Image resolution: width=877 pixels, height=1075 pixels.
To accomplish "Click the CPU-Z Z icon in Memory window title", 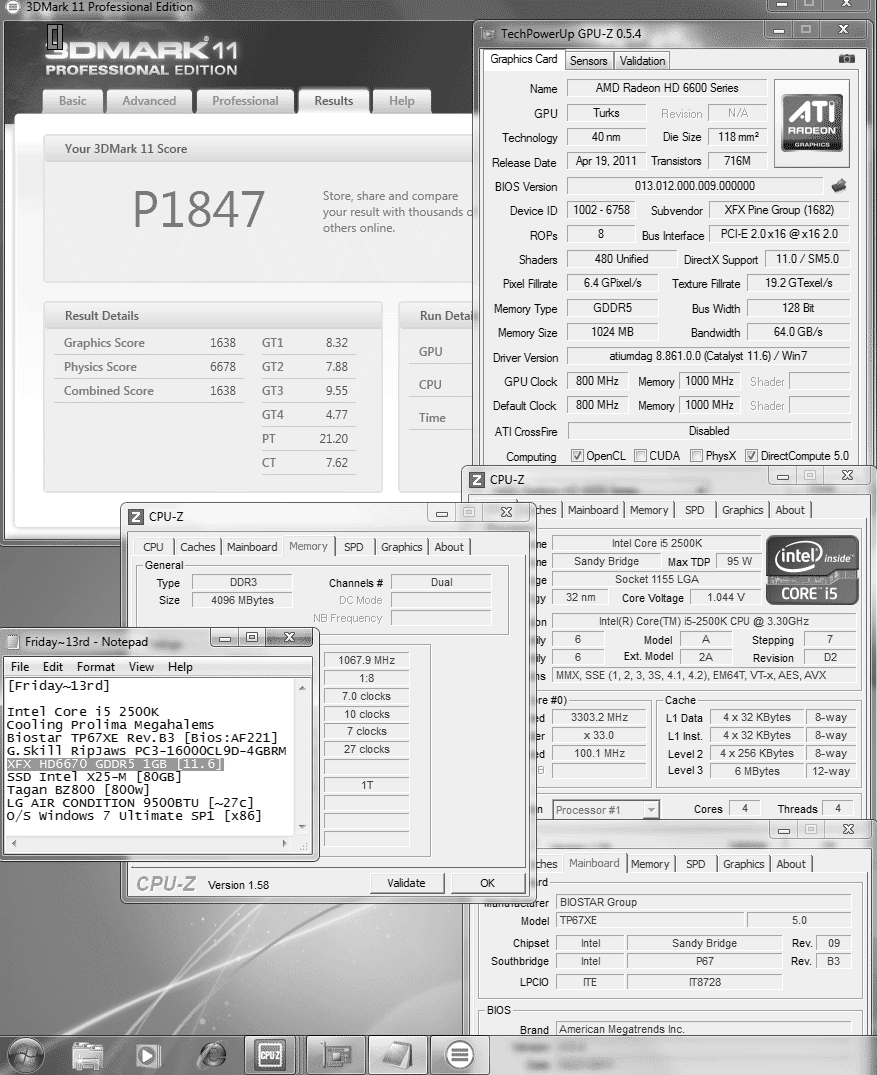I will pos(136,517).
